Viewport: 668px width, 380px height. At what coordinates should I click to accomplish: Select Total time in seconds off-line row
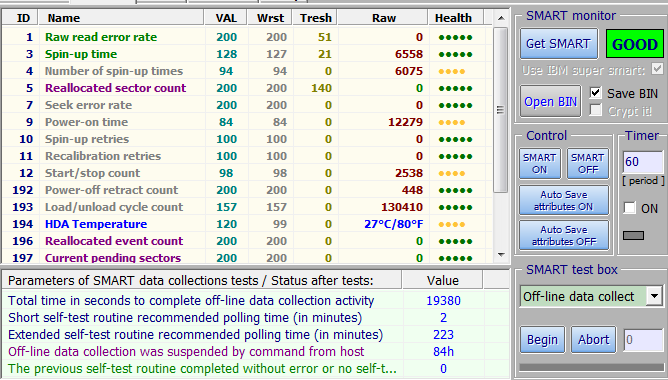255,301
